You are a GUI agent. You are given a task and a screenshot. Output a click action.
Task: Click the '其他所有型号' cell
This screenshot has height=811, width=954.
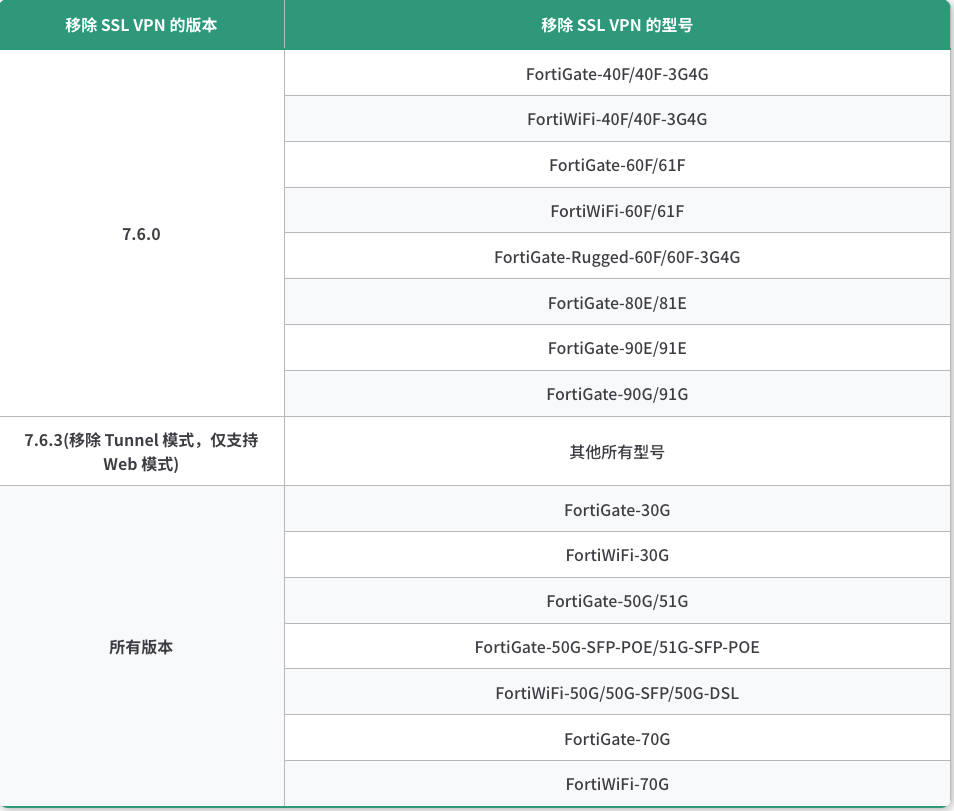617,452
